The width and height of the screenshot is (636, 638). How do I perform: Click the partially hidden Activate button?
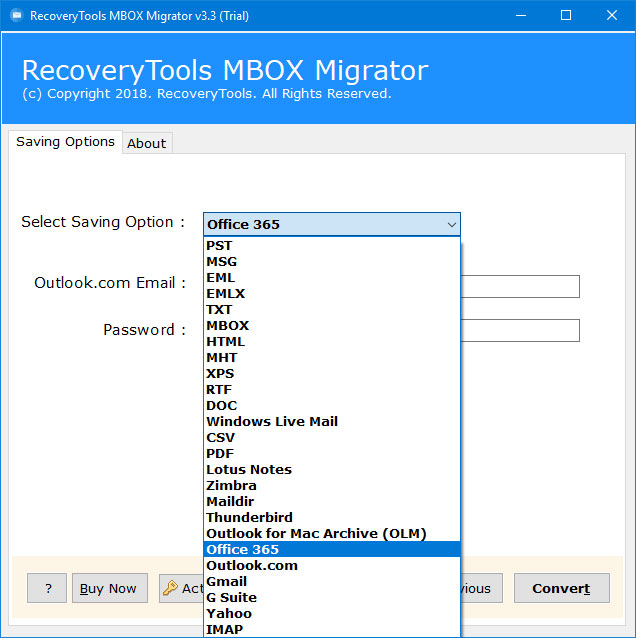181,588
